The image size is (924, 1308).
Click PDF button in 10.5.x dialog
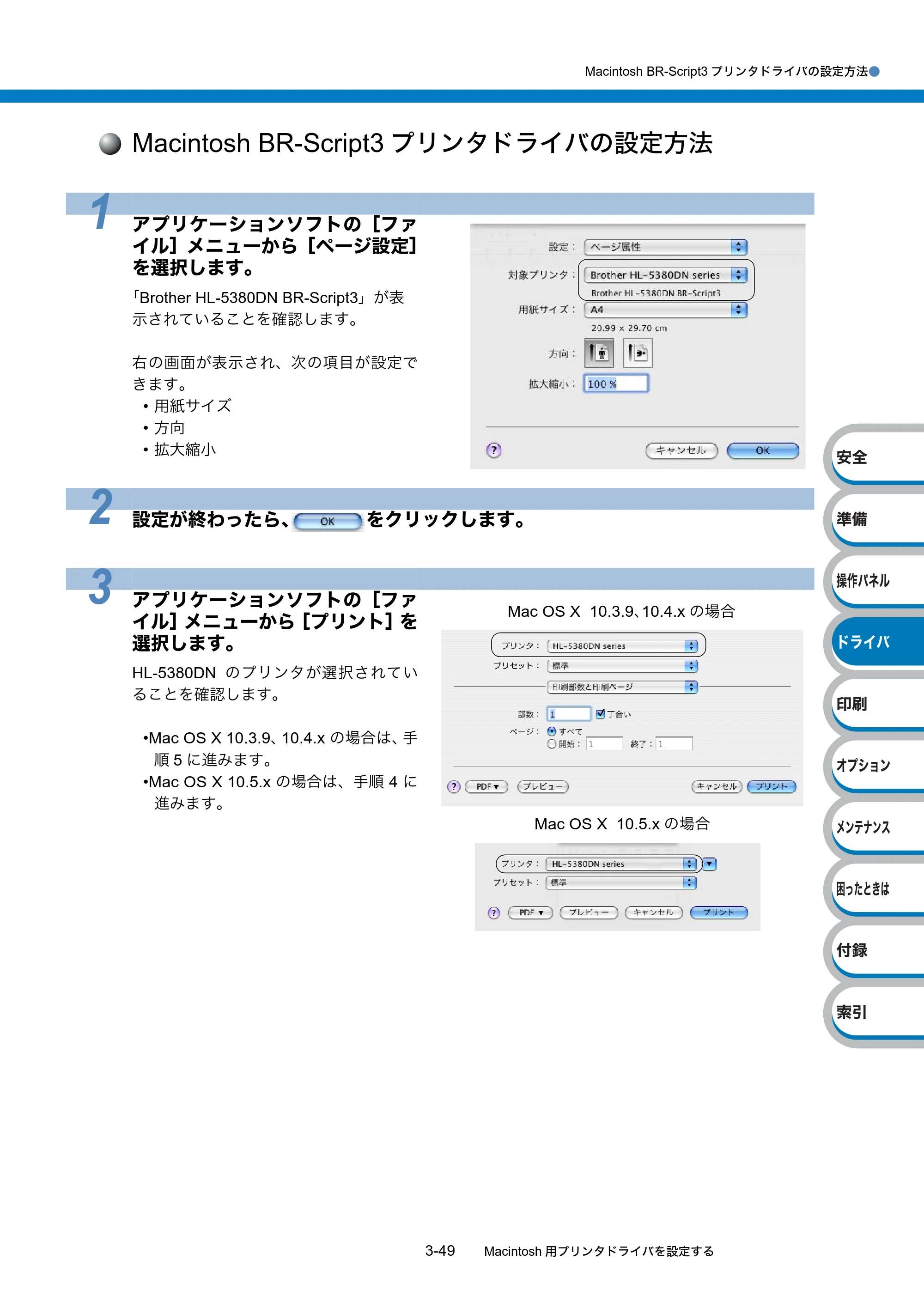(x=530, y=913)
